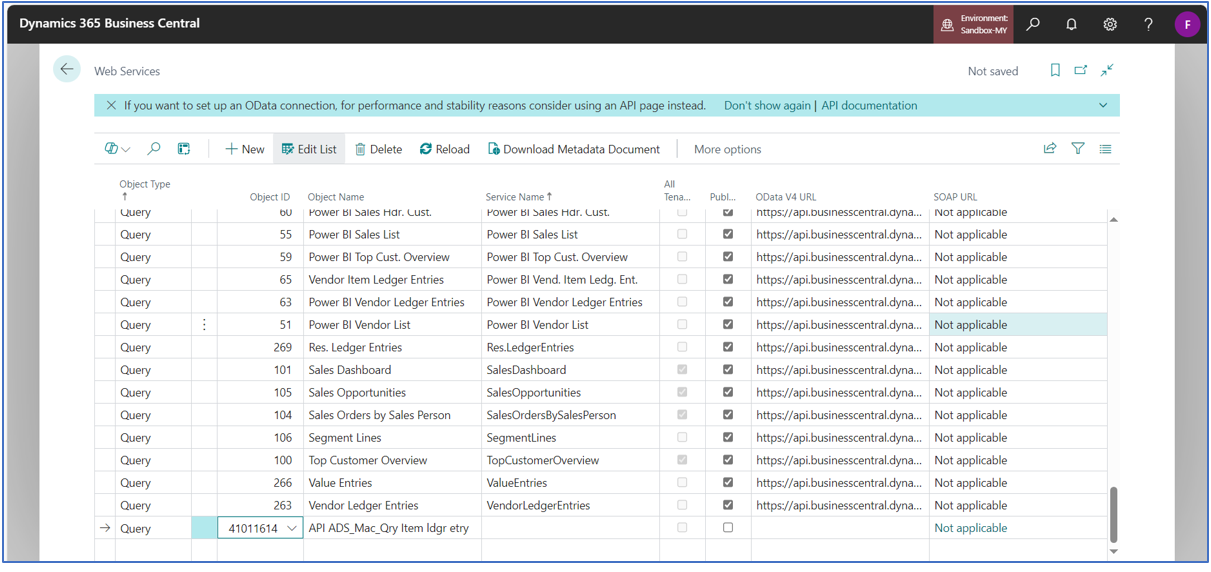This screenshot has height=572, width=1211.
Task: Sort by Object ID column header
Action: (270, 197)
